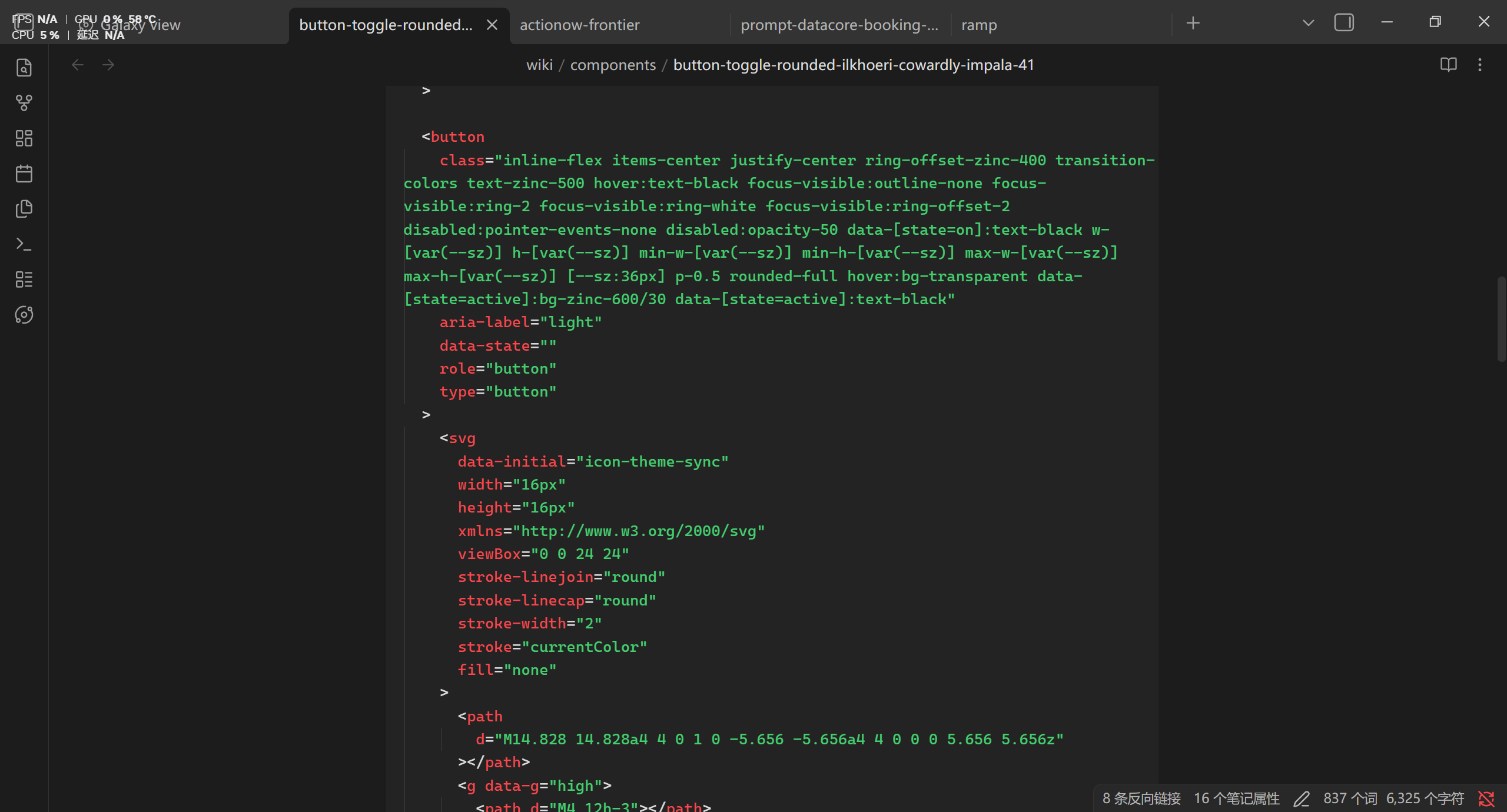Viewport: 1507px width, 812px height.
Task: Click the path d="M14.828..." line
Action: coord(769,739)
